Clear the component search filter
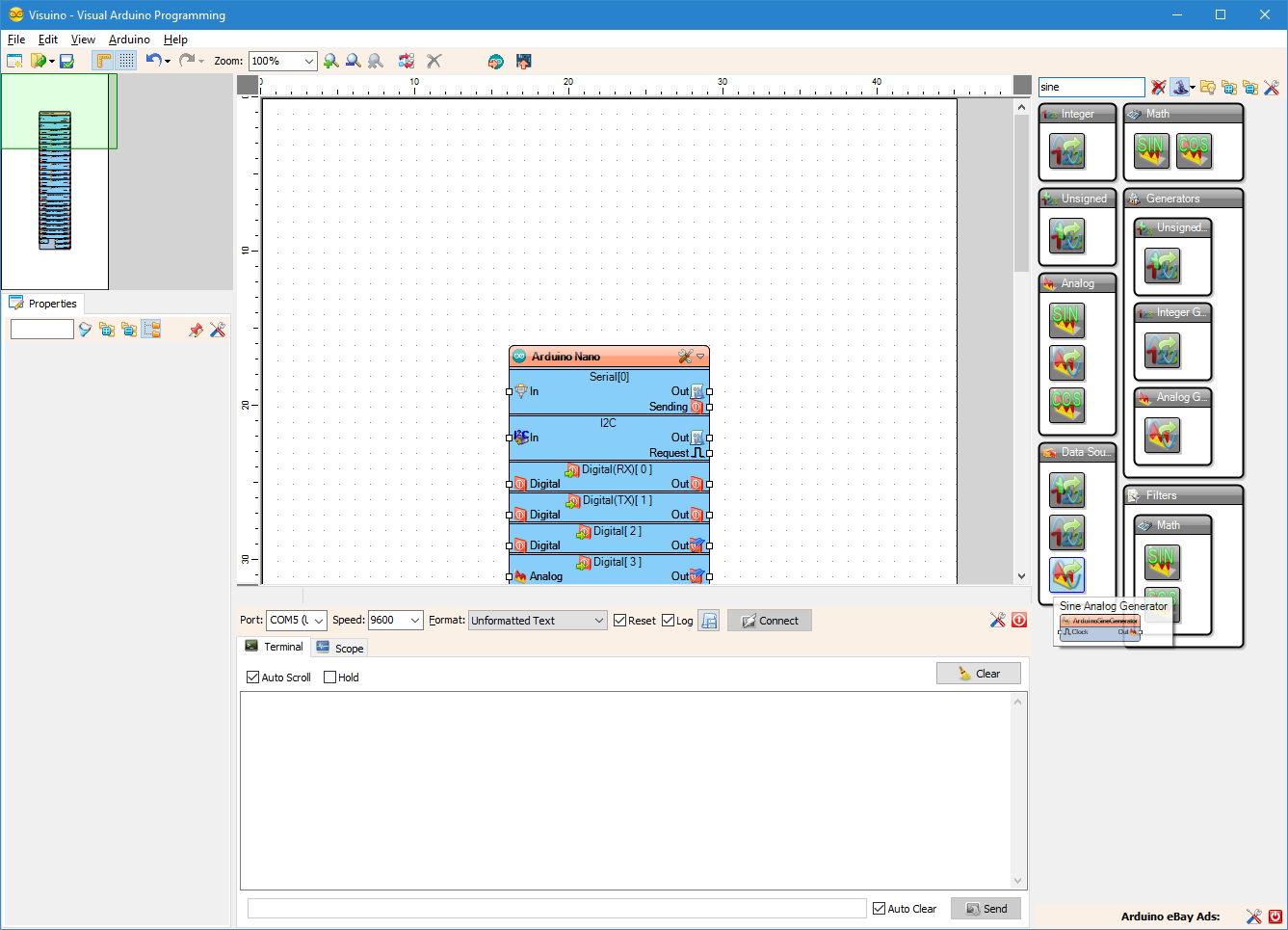The height and width of the screenshot is (930, 1288). coord(1158,87)
